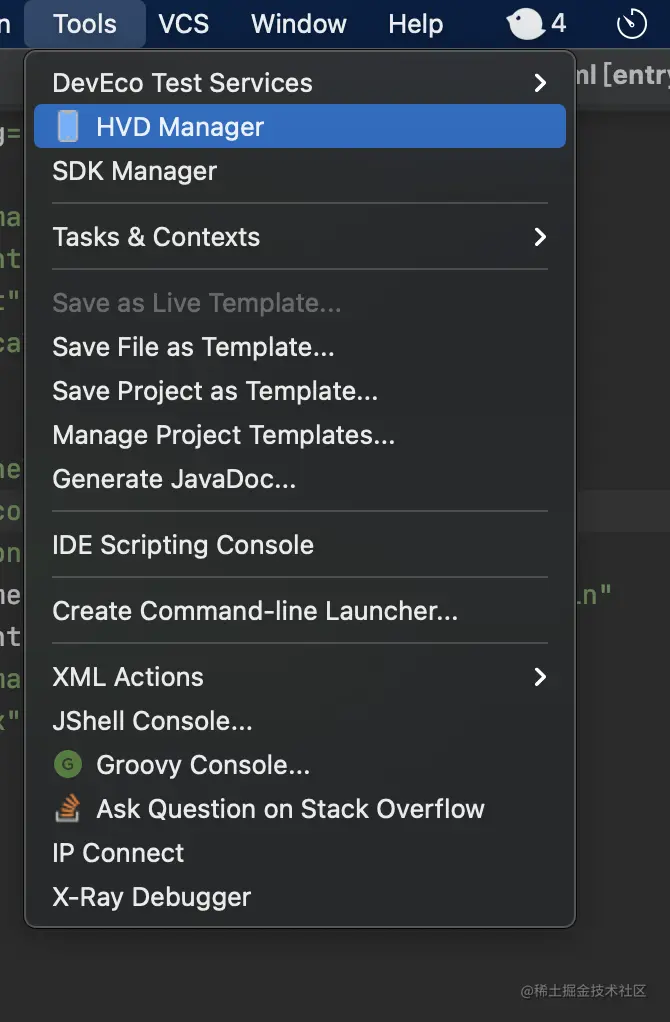
Task: Open the IDE Scripting Console
Action: click(x=183, y=545)
